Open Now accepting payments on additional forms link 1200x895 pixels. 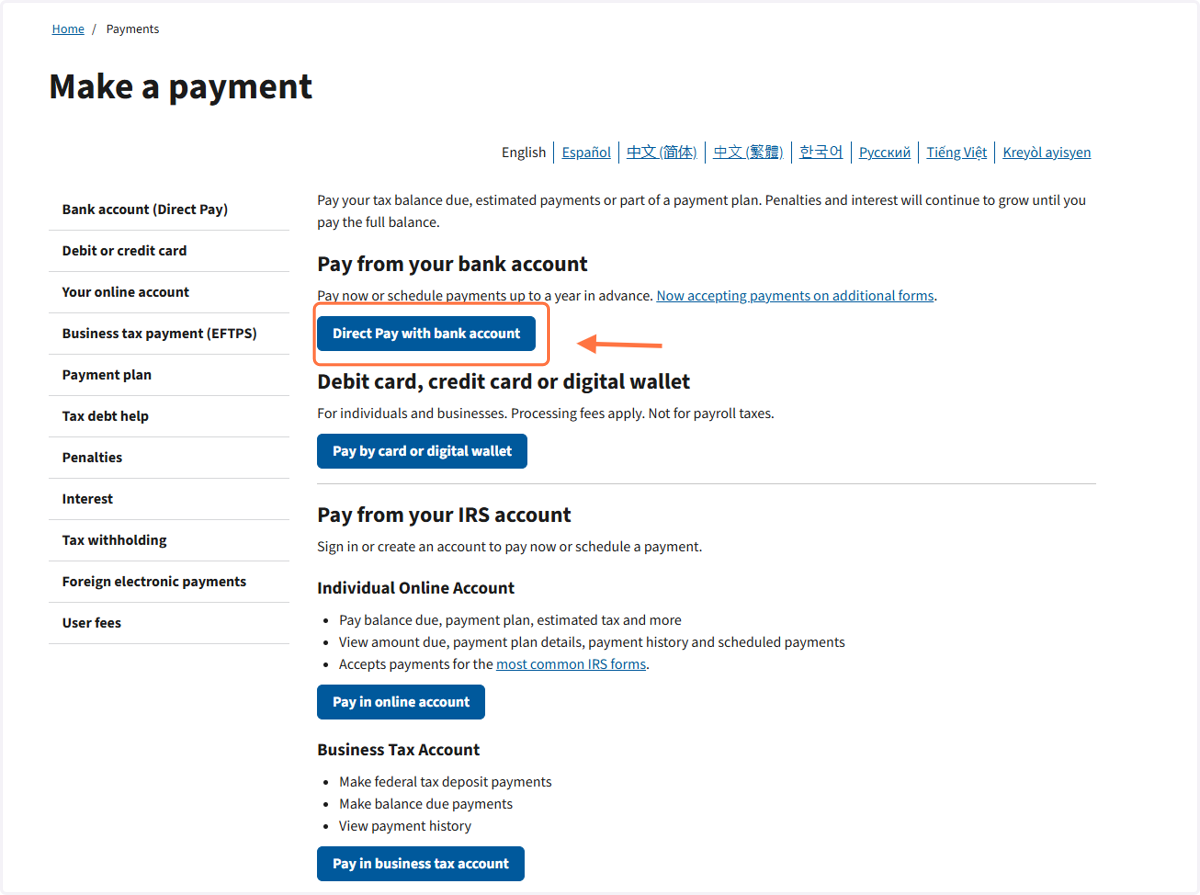(795, 296)
